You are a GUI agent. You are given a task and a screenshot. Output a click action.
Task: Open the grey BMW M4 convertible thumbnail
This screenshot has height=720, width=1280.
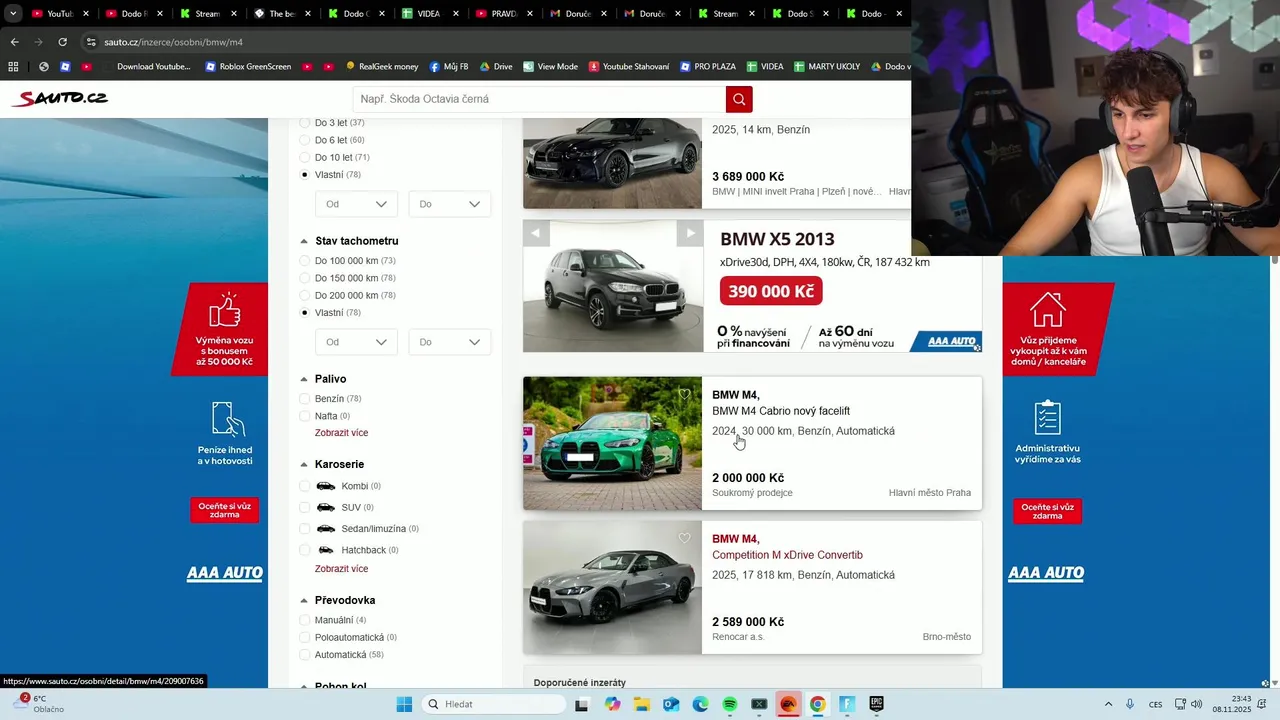click(612, 587)
